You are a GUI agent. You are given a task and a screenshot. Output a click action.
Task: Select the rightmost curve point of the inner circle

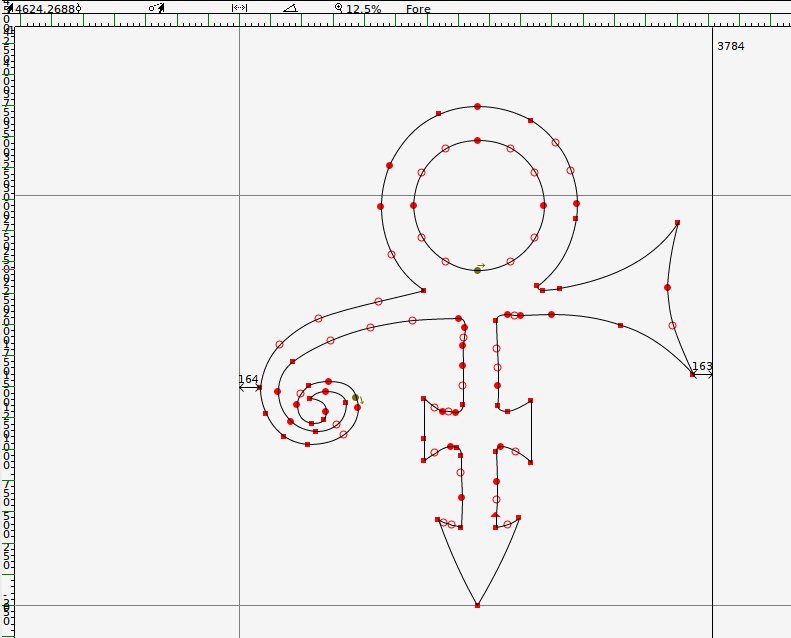(x=543, y=205)
